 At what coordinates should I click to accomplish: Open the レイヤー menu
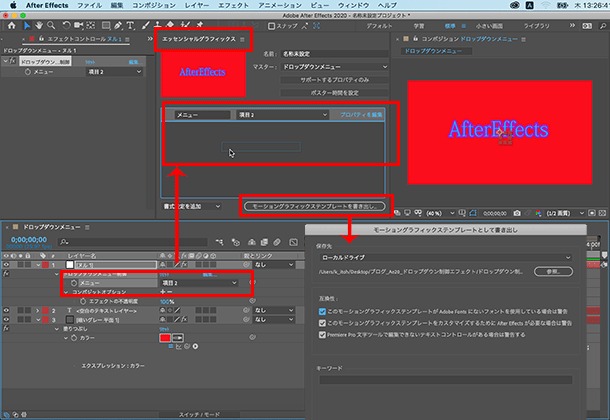tap(196, 5)
